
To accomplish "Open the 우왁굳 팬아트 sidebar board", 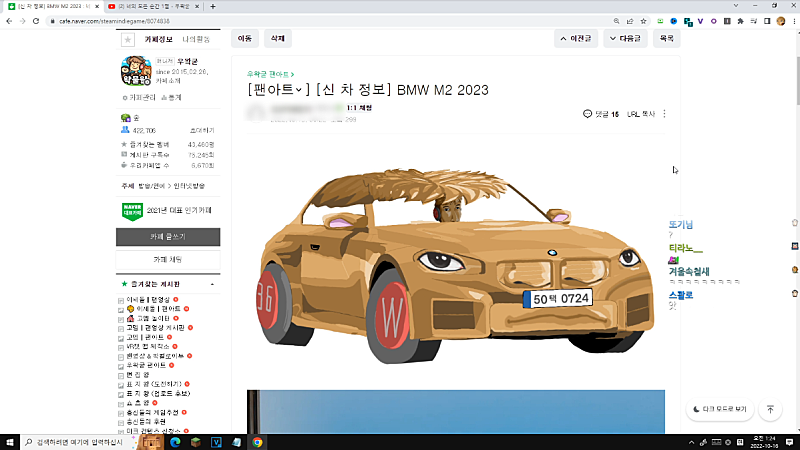I will click(146, 365).
